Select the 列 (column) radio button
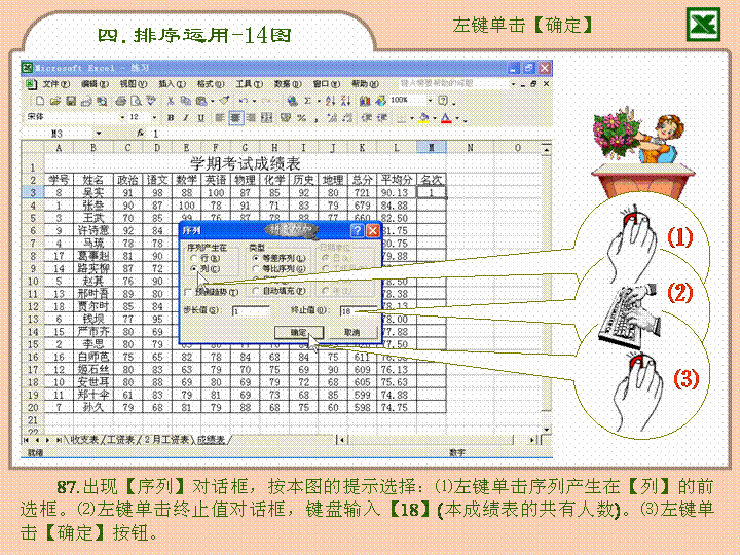This screenshot has height=555, width=740. pos(193,270)
